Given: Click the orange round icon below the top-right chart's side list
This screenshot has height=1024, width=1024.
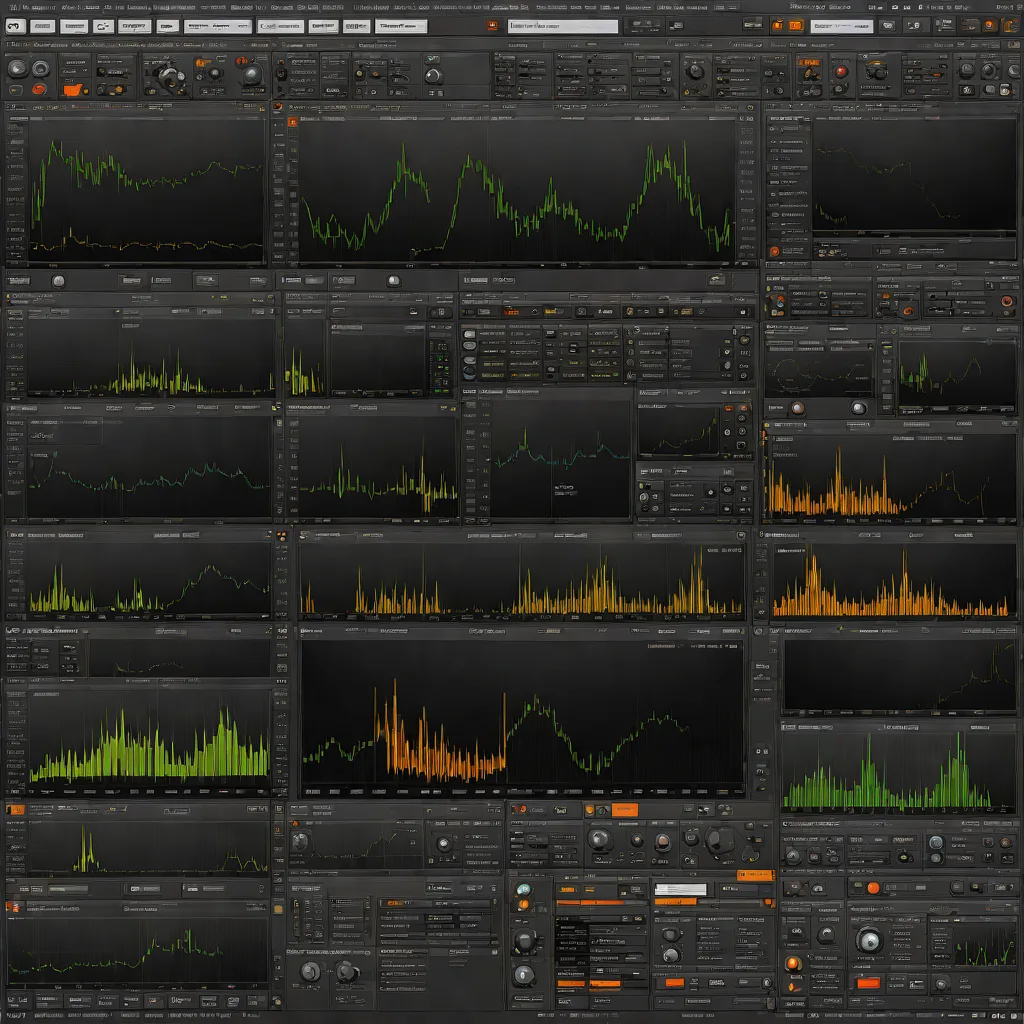Looking at the screenshot, I should pyautogui.click(x=775, y=251).
